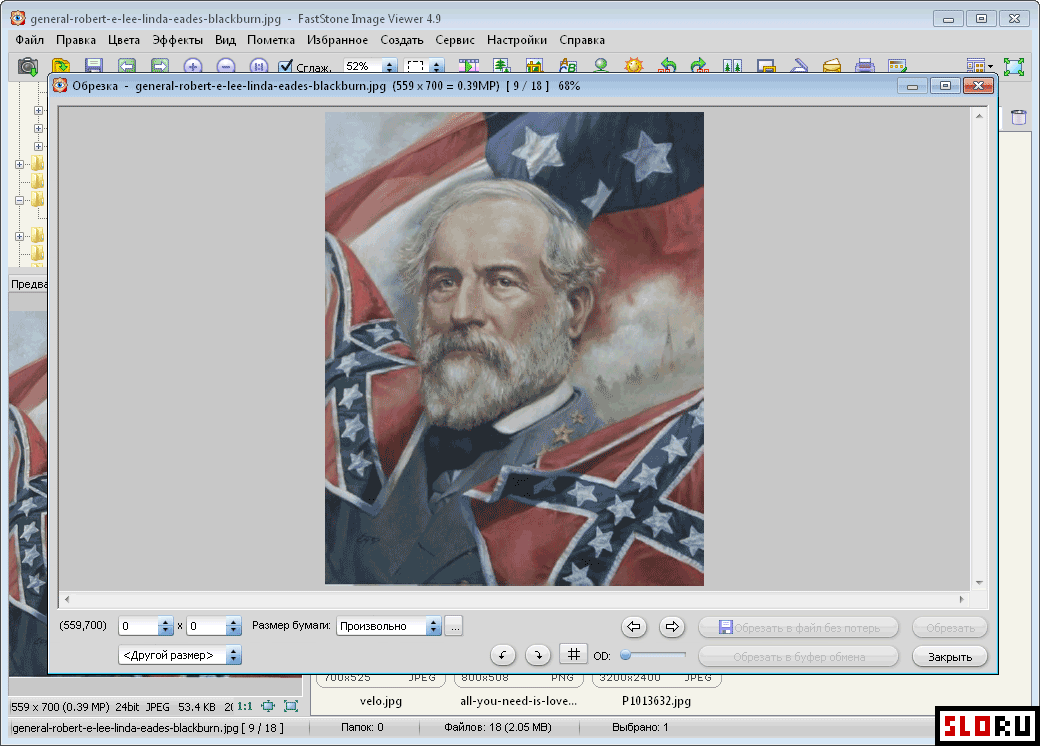The height and width of the screenshot is (746, 1040).
Task: Open the Эффекты menu
Action: [178, 40]
